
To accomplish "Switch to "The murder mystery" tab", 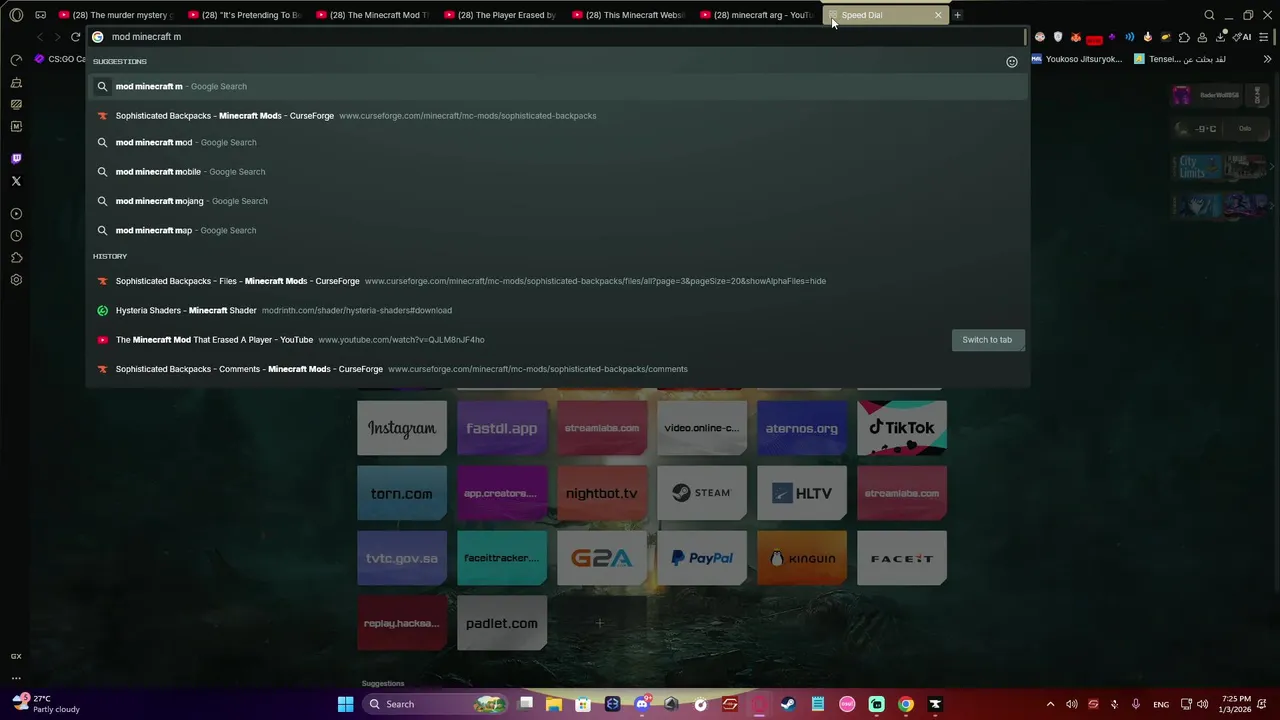I will tap(116, 15).
